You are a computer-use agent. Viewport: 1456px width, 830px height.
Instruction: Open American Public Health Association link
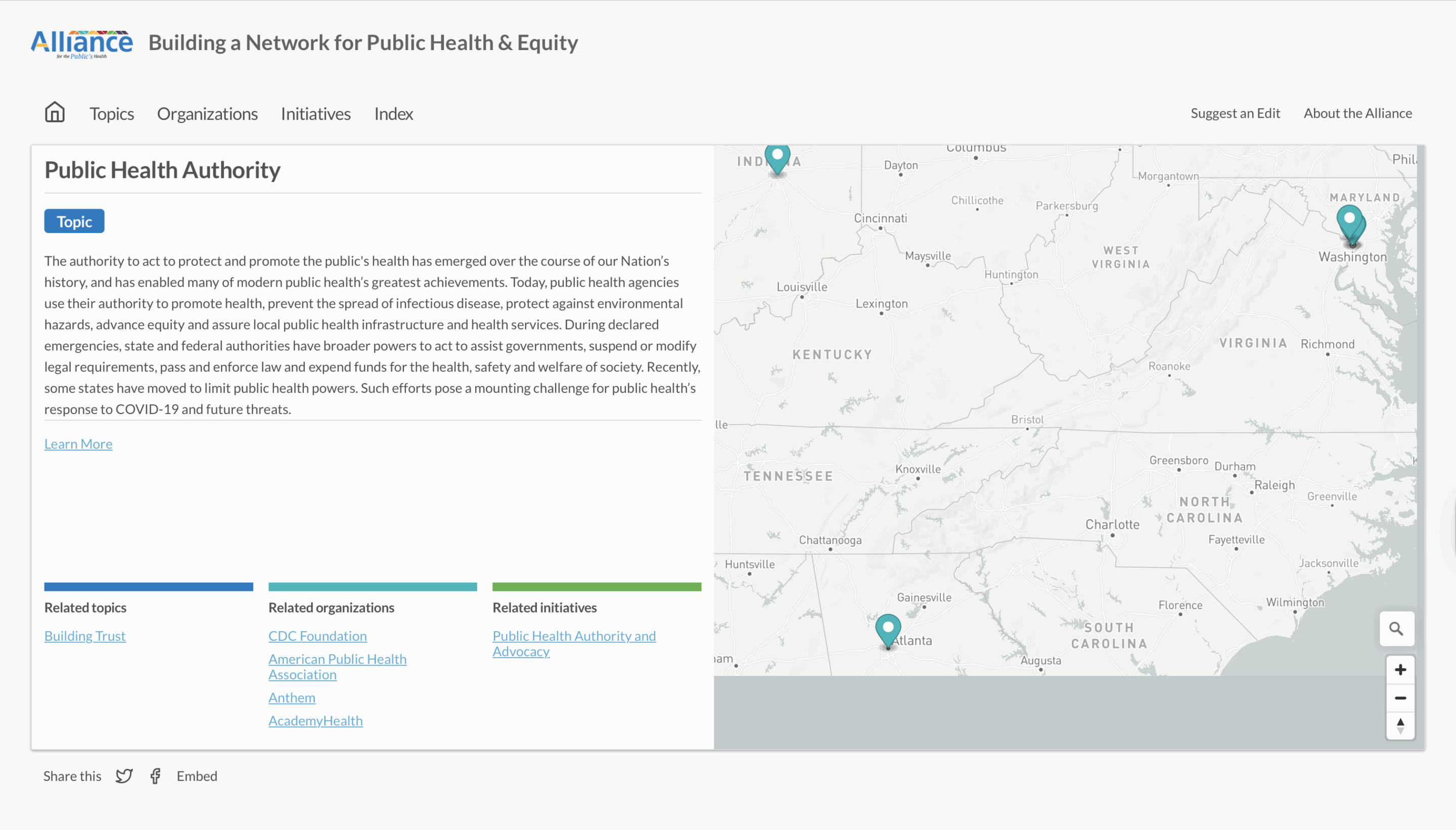(x=338, y=666)
